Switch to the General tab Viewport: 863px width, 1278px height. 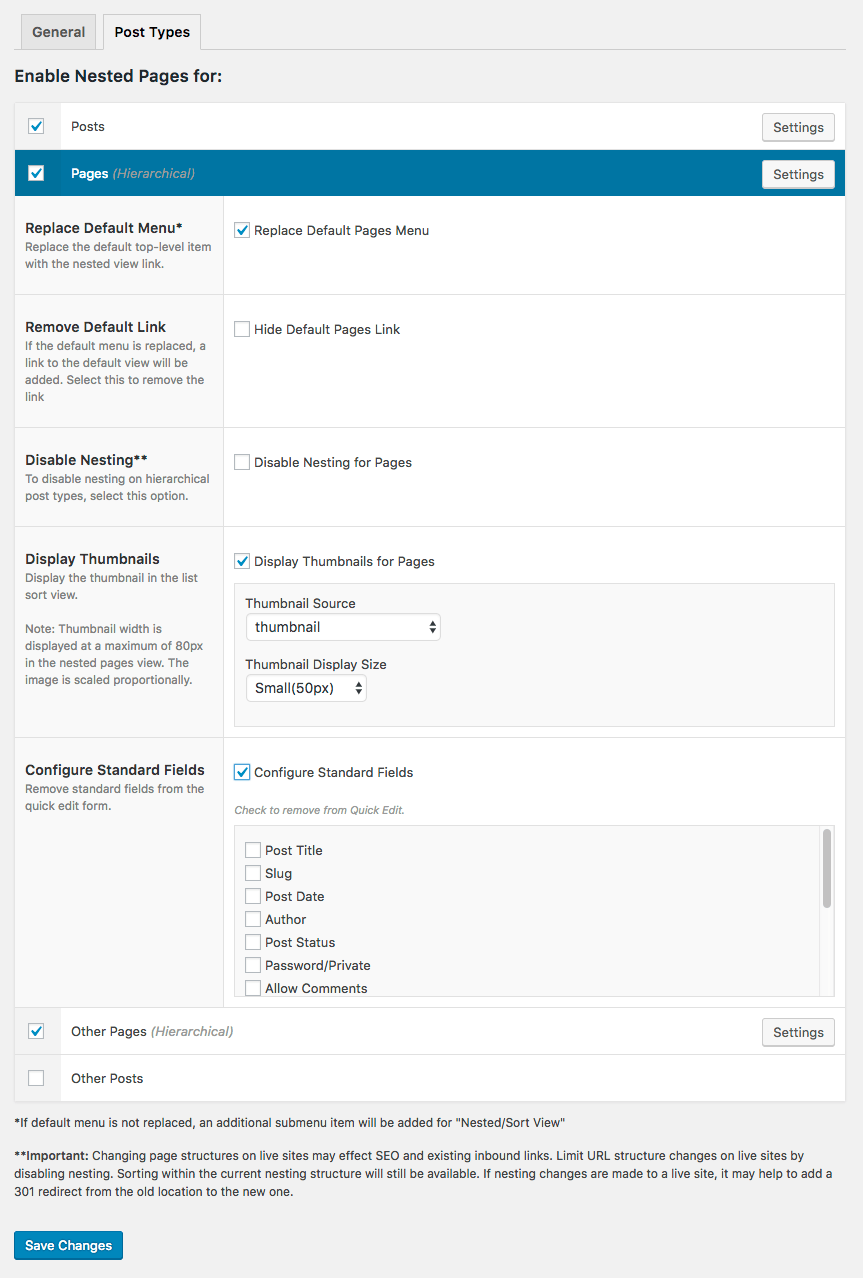59,32
